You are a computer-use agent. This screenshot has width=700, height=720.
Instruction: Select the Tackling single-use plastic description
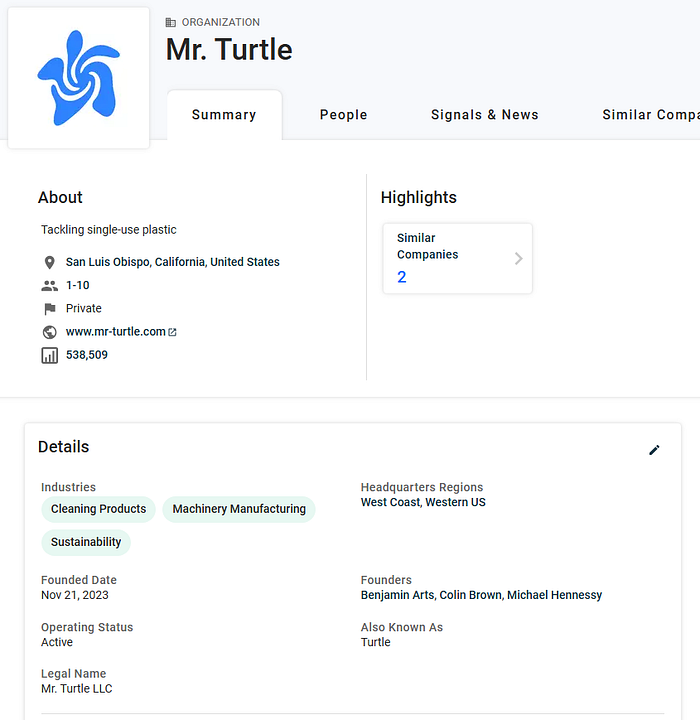tap(109, 230)
